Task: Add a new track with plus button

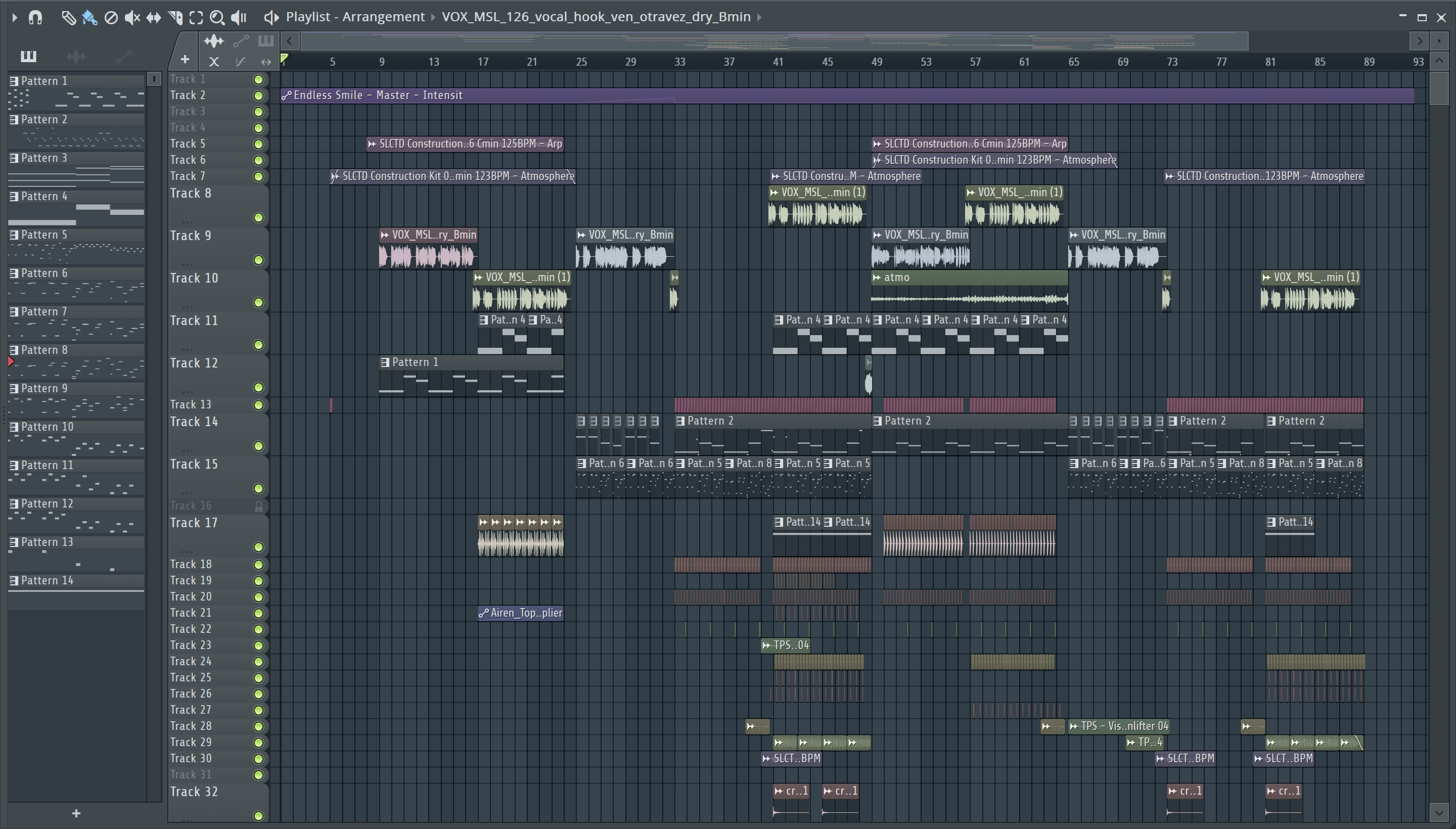Action: tap(185, 59)
